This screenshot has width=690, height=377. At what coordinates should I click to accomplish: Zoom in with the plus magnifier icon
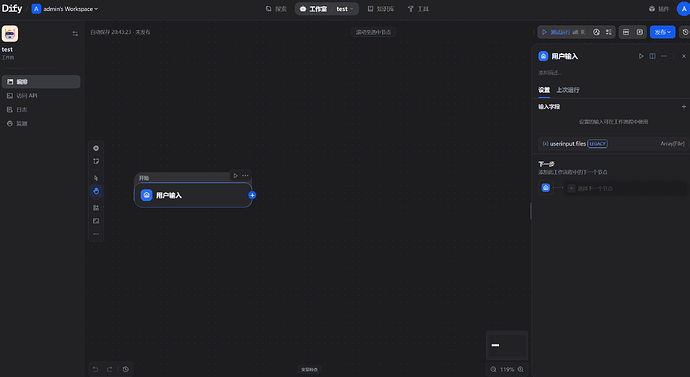tap(521, 370)
